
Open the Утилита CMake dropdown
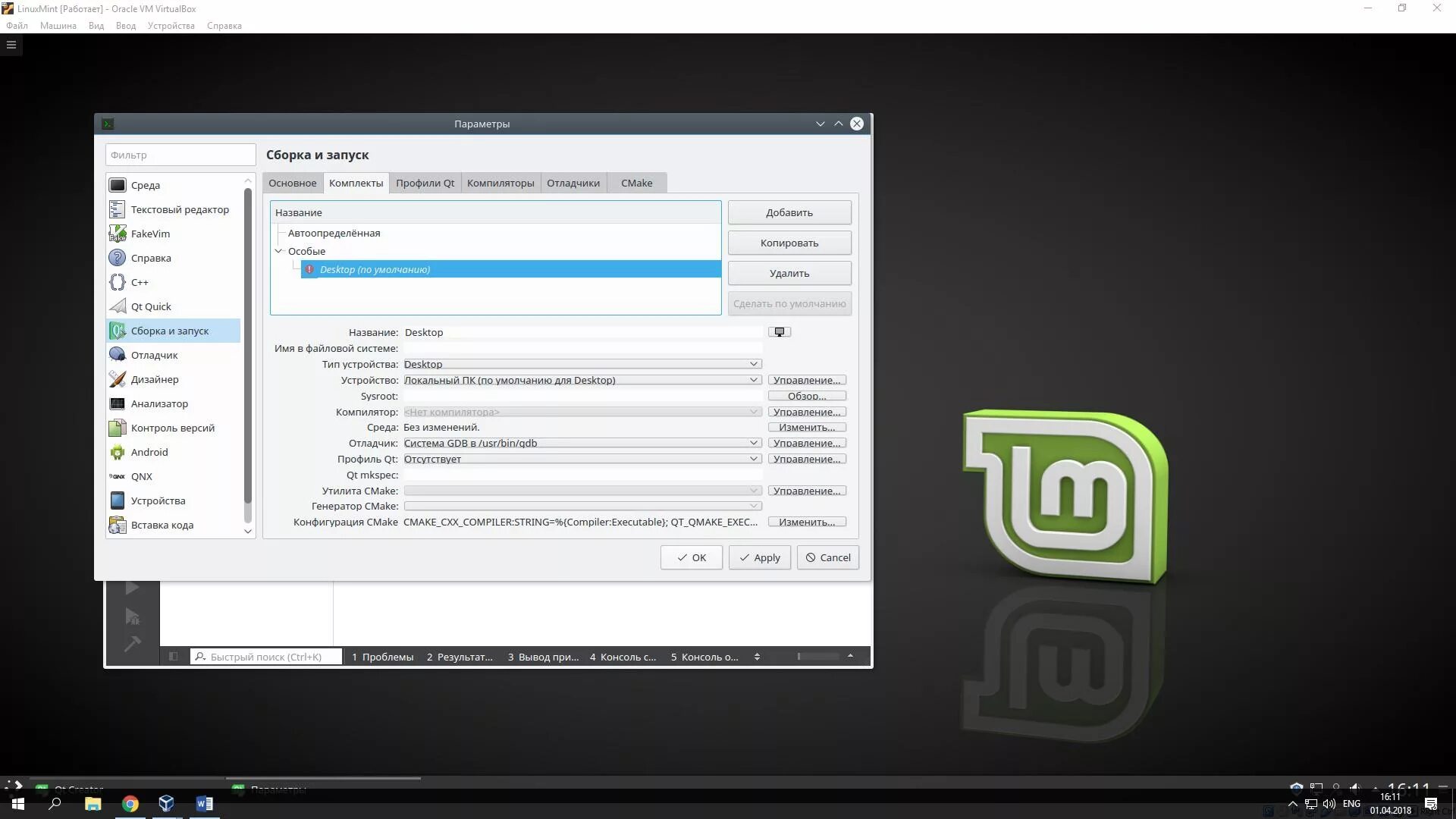click(582, 491)
